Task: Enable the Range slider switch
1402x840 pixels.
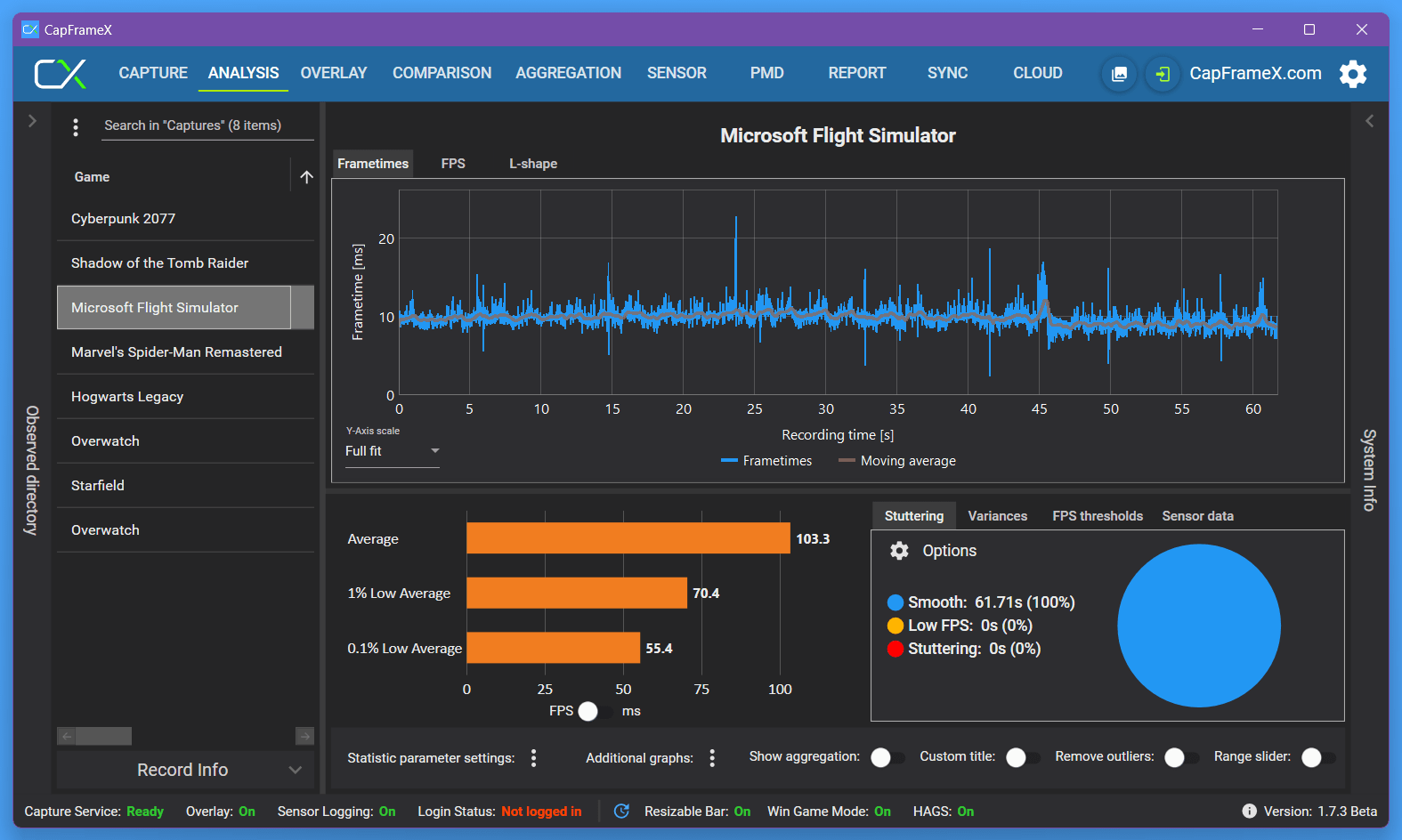Action: click(1317, 757)
